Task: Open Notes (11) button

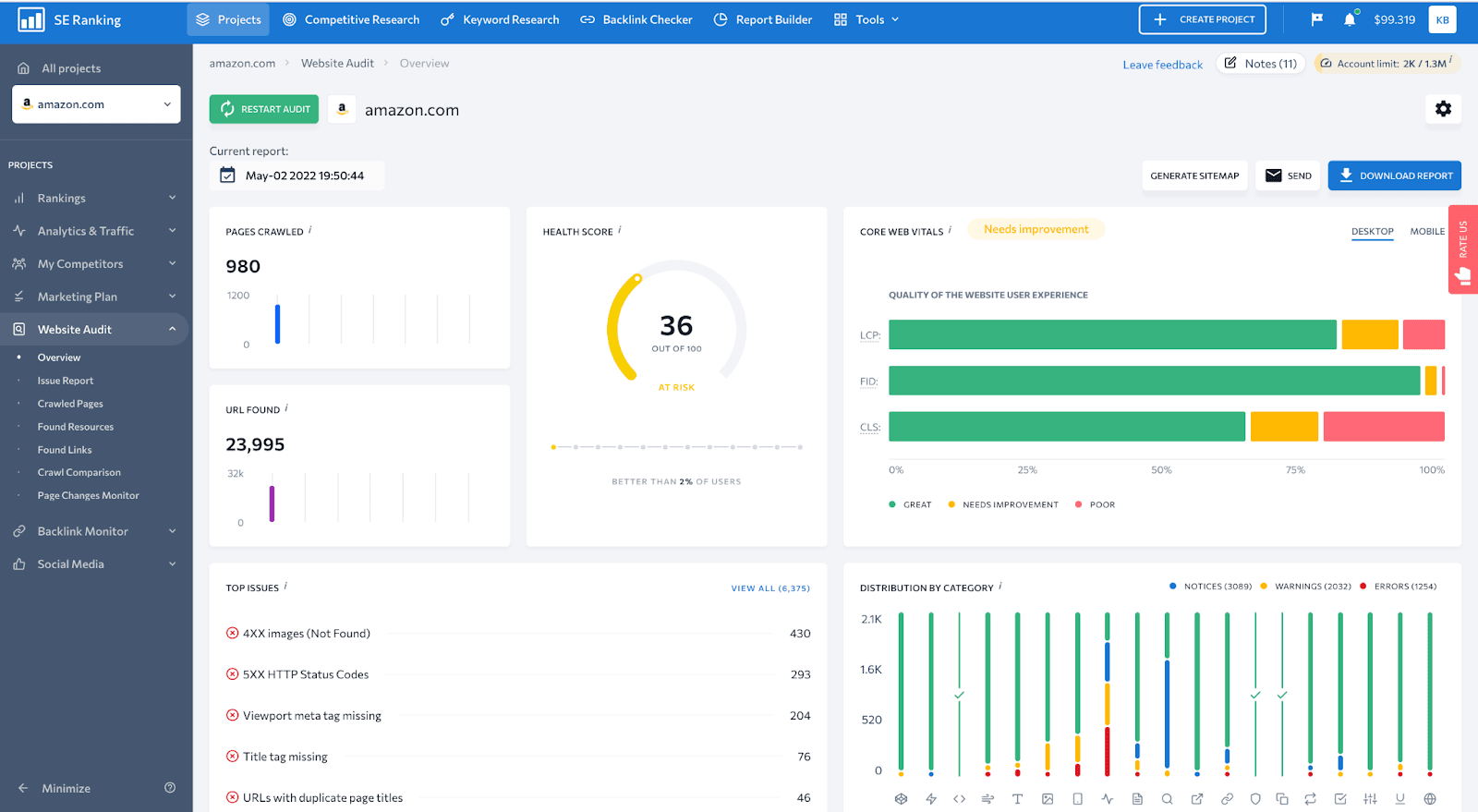Action: click(x=1261, y=64)
